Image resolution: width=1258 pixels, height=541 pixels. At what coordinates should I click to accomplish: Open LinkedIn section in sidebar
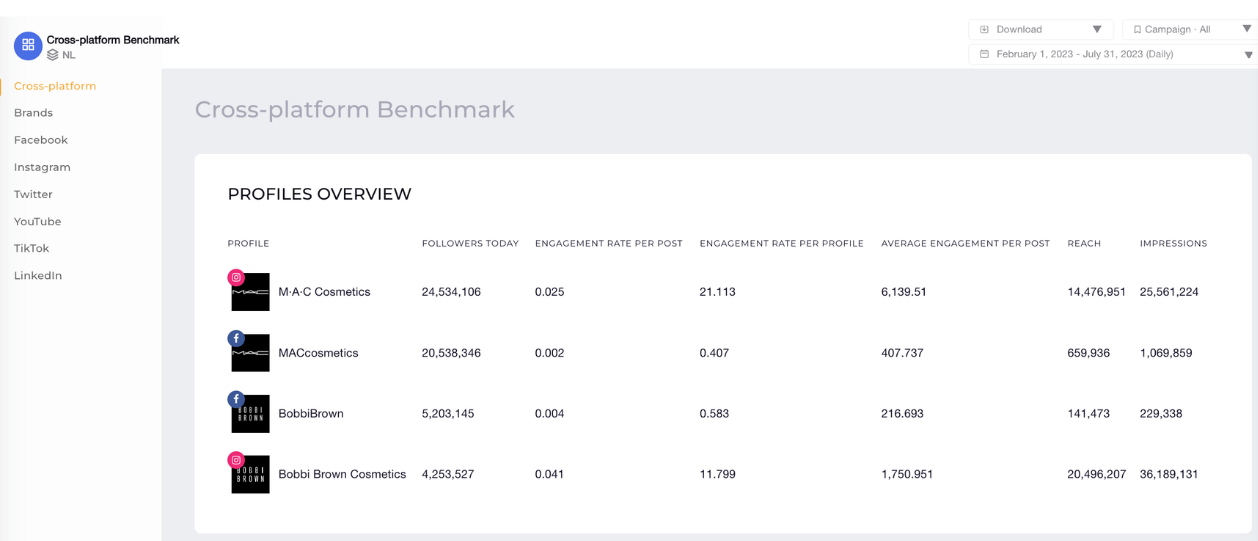[38, 275]
